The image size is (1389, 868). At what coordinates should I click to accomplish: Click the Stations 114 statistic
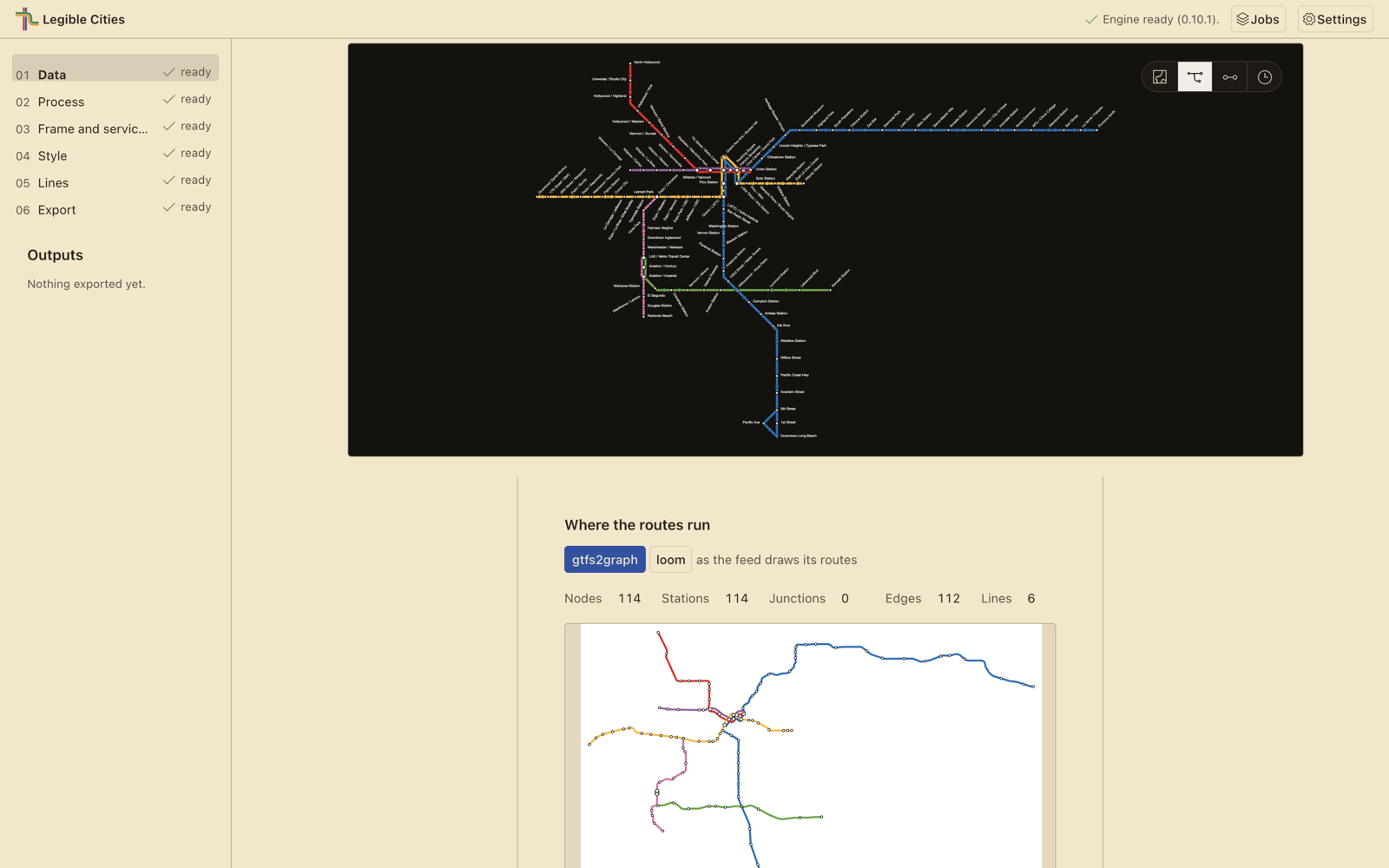tap(705, 599)
